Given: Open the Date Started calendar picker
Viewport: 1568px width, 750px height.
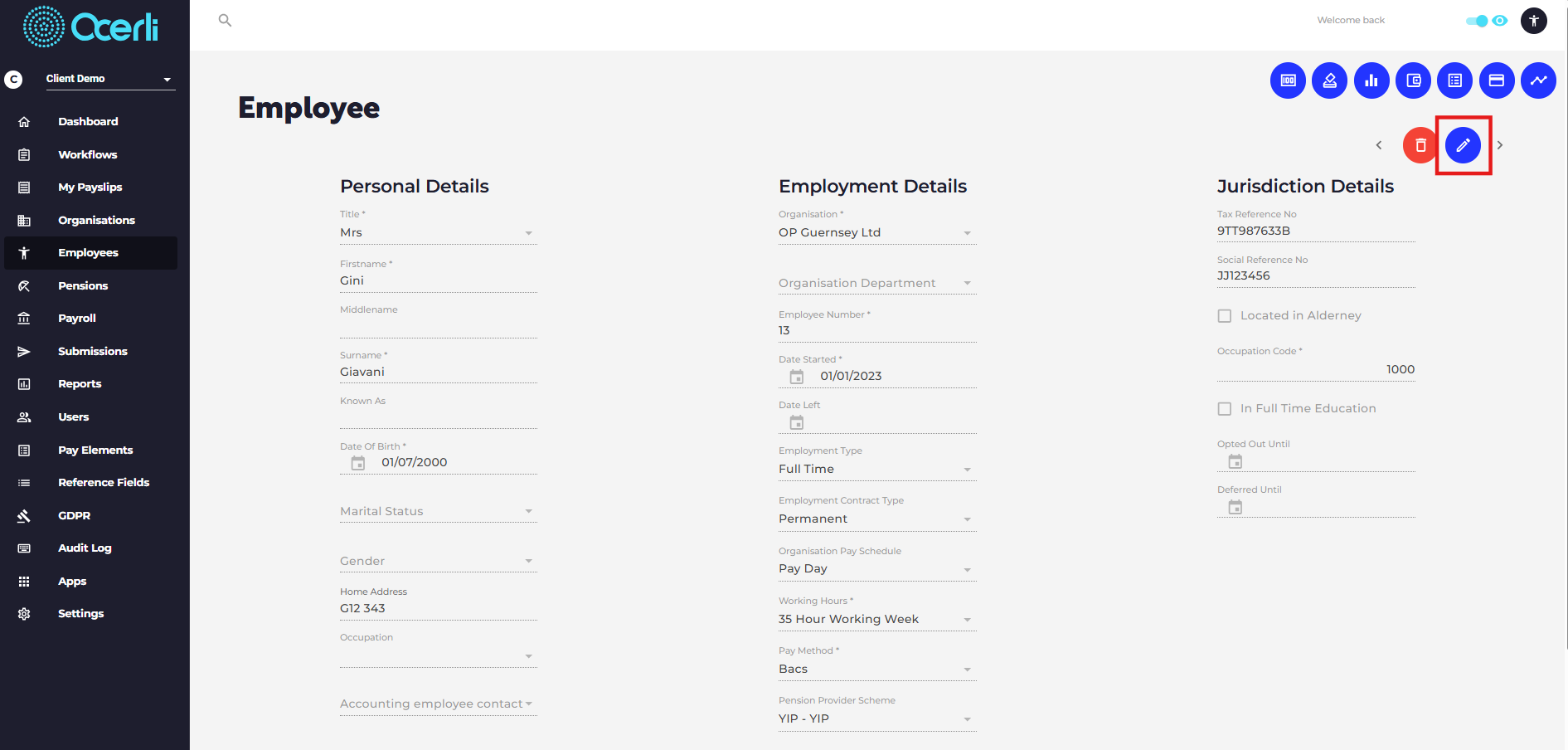Looking at the screenshot, I should 797,377.
